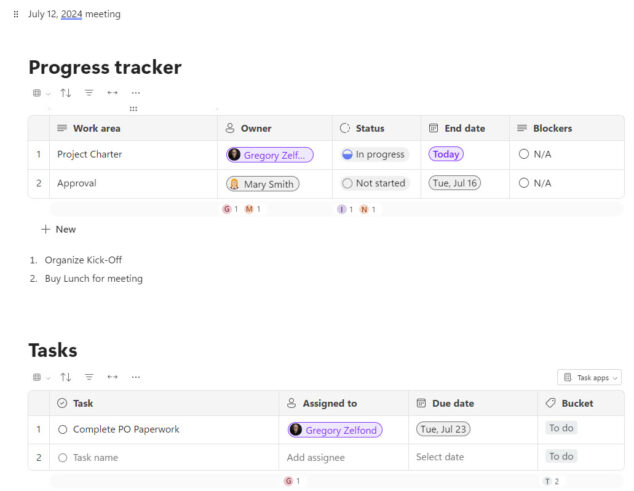
Task: Open the filter icon in Tasks toolbar
Action: (89, 377)
